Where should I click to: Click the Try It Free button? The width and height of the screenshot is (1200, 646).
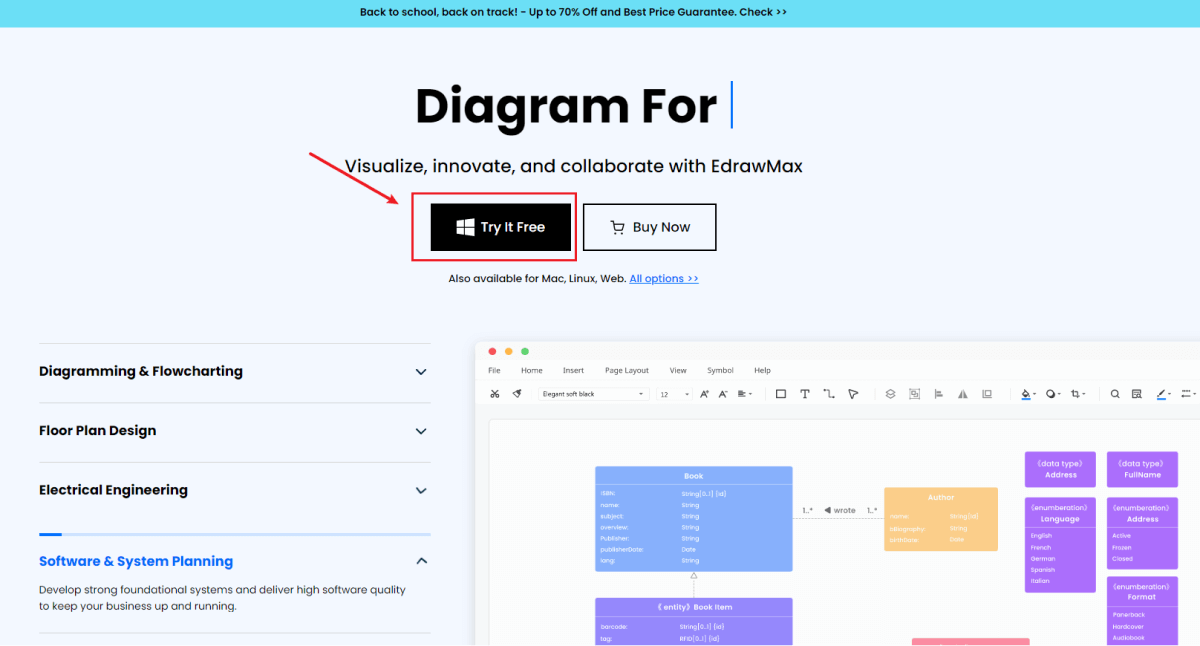coord(501,227)
